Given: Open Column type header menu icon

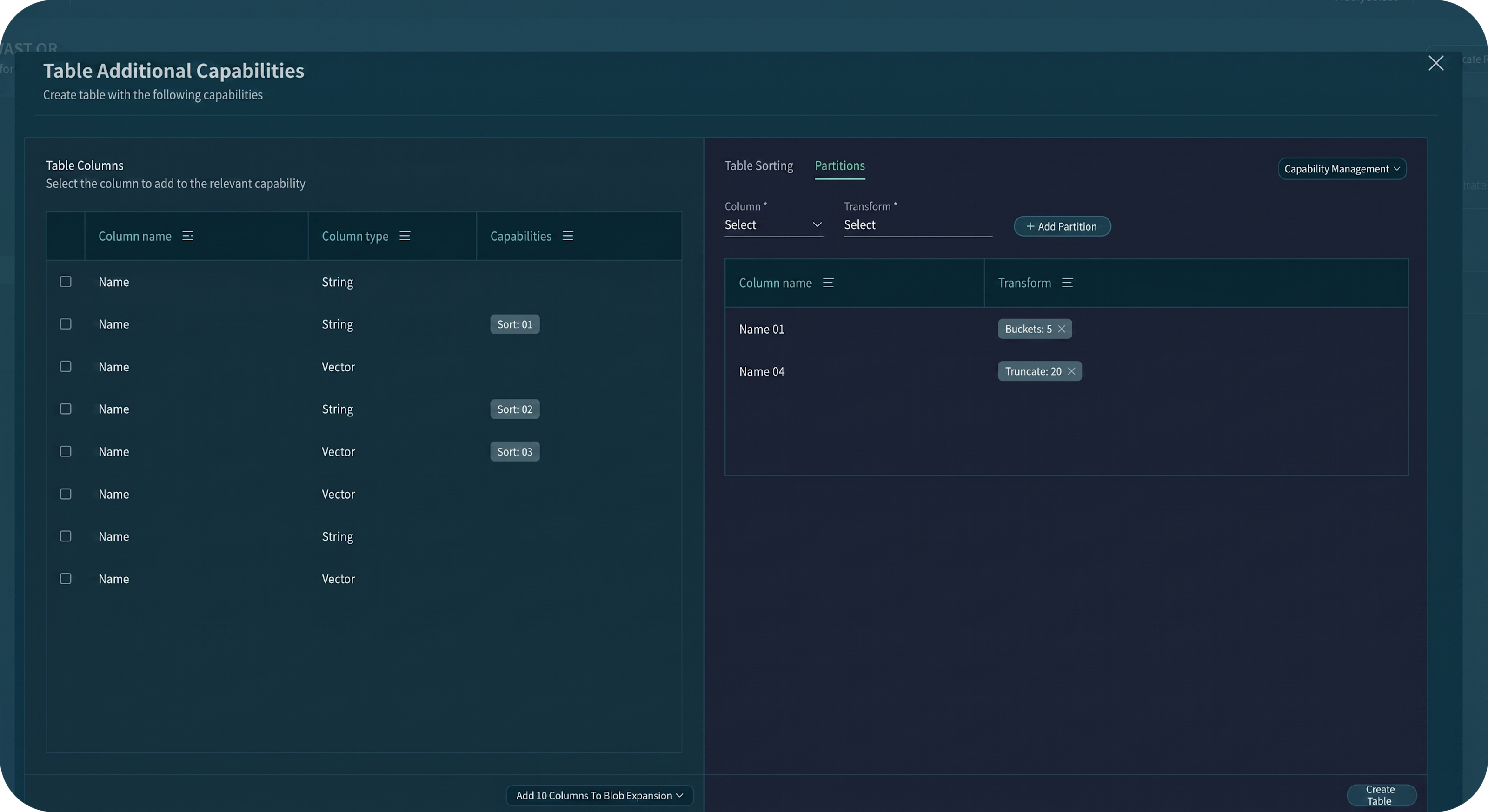Looking at the screenshot, I should click(x=405, y=236).
